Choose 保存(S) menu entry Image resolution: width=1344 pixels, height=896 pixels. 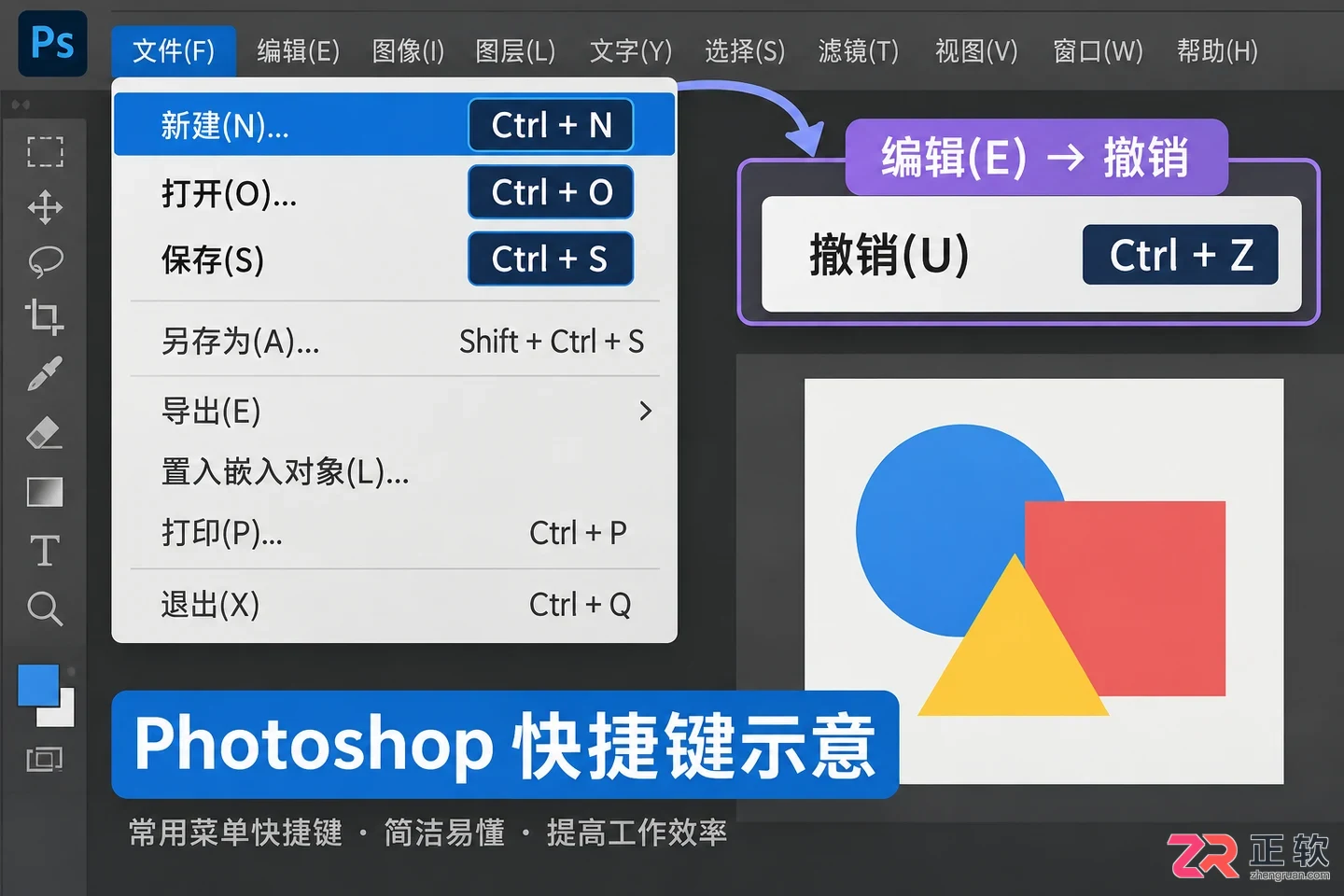point(394,259)
